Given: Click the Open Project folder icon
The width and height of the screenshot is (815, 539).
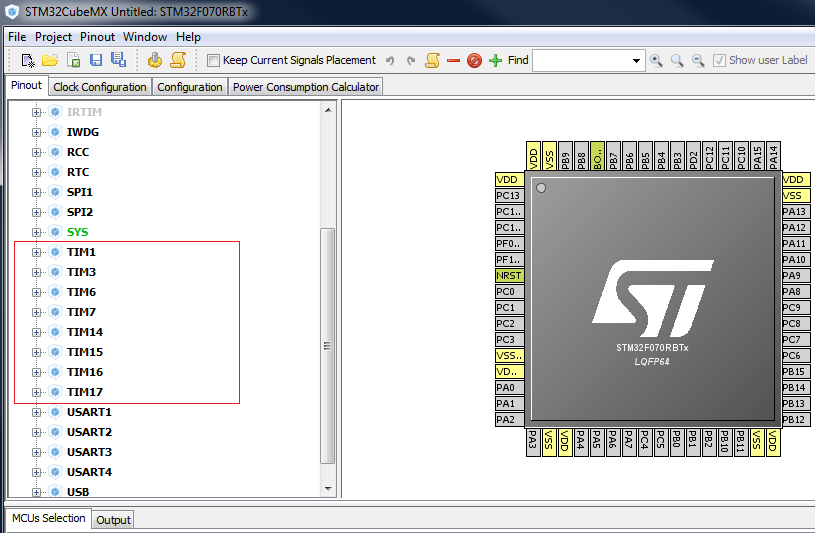Looking at the screenshot, I should 49,61.
